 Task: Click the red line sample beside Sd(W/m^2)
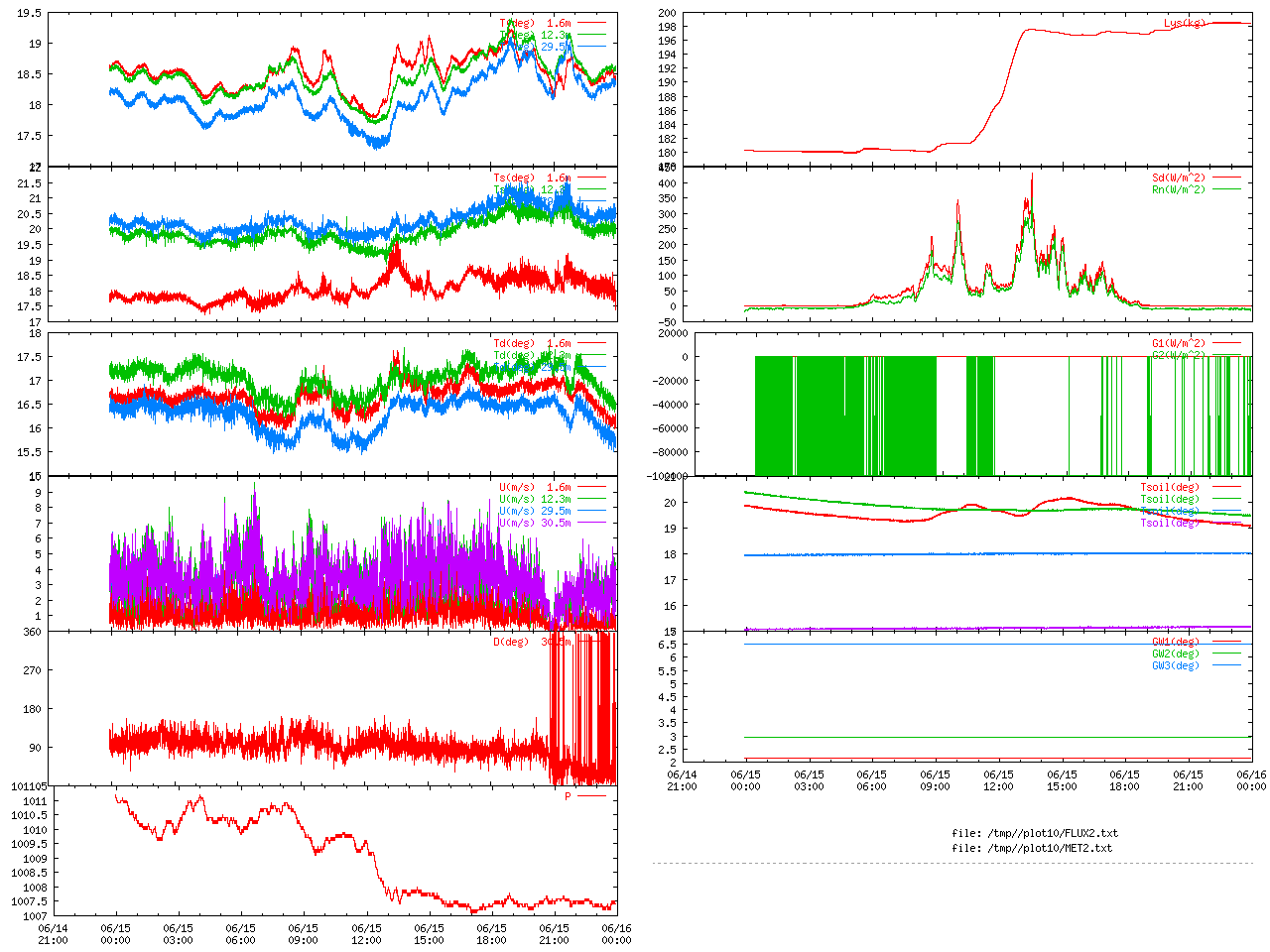pyautogui.click(x=1226, y=178)
